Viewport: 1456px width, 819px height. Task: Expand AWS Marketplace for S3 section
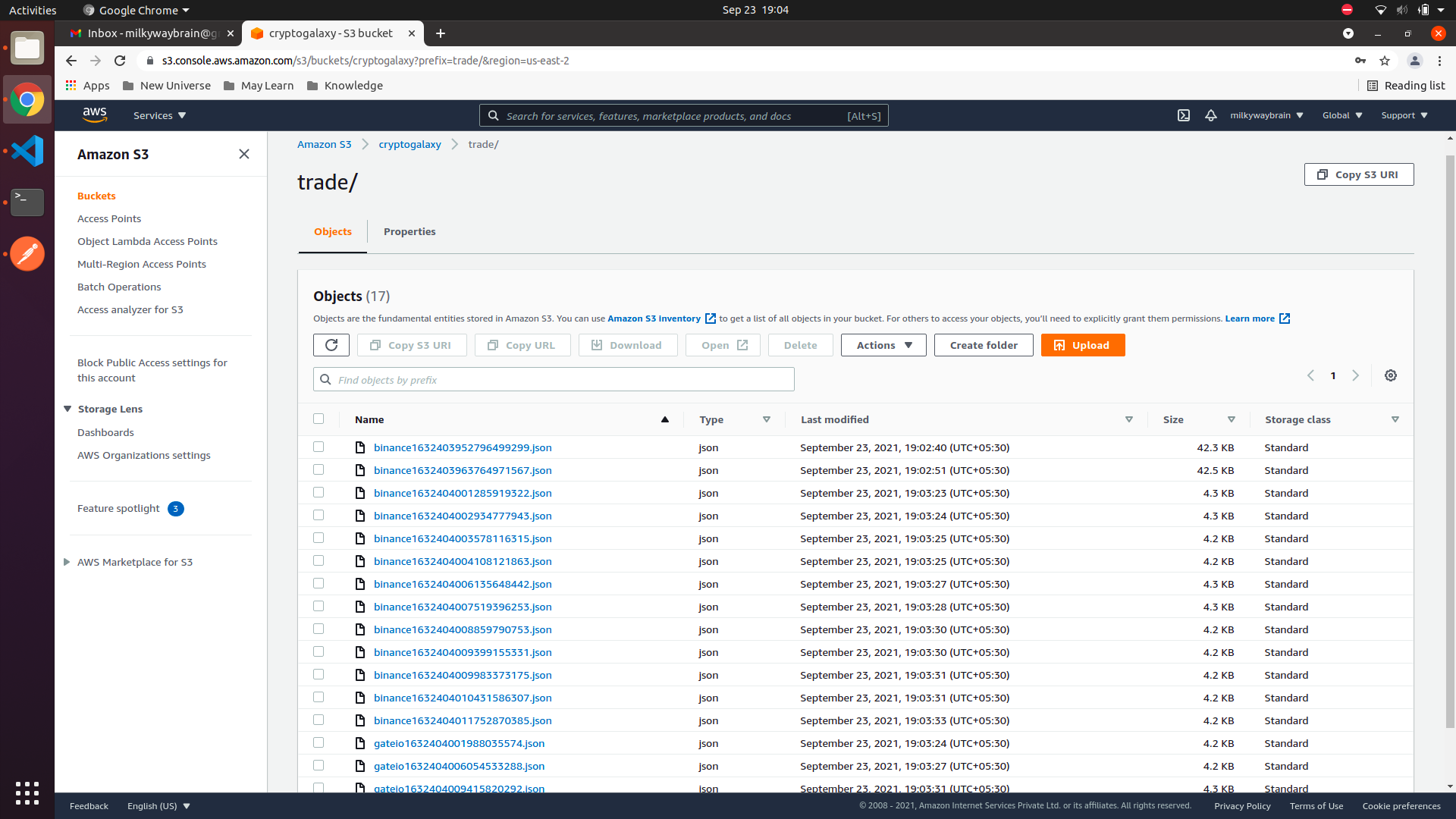click(67, 562)
